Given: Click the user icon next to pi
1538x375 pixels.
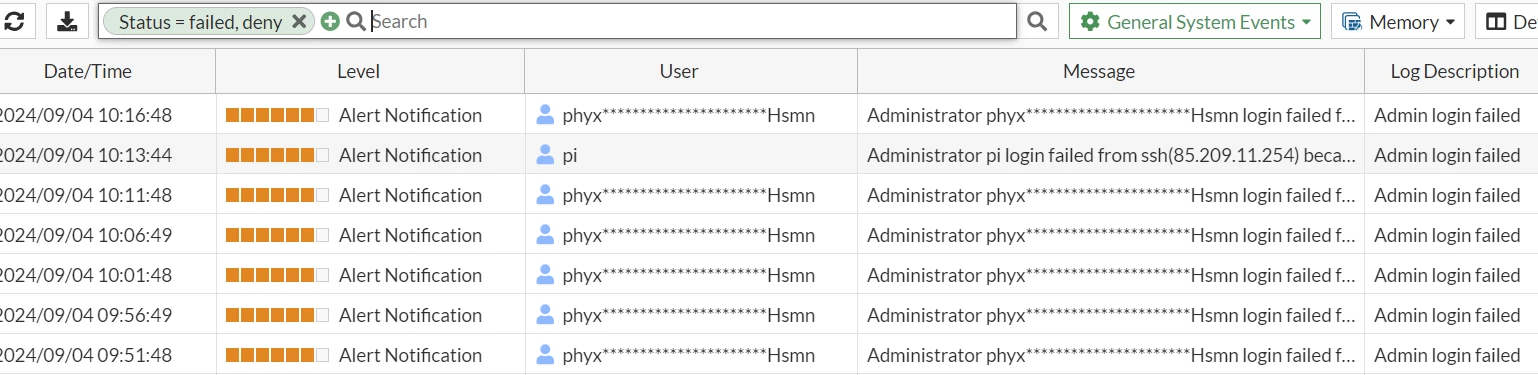Looking at the screenshot, I should click(545, 154).
